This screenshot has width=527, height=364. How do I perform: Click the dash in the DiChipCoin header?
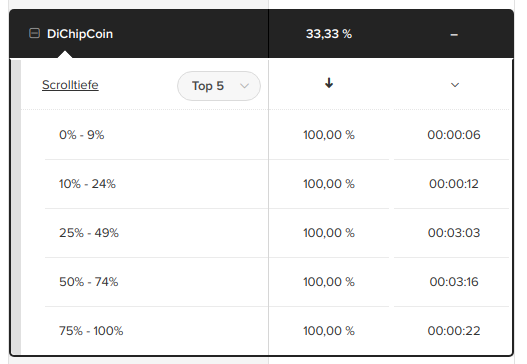[454, 35]
